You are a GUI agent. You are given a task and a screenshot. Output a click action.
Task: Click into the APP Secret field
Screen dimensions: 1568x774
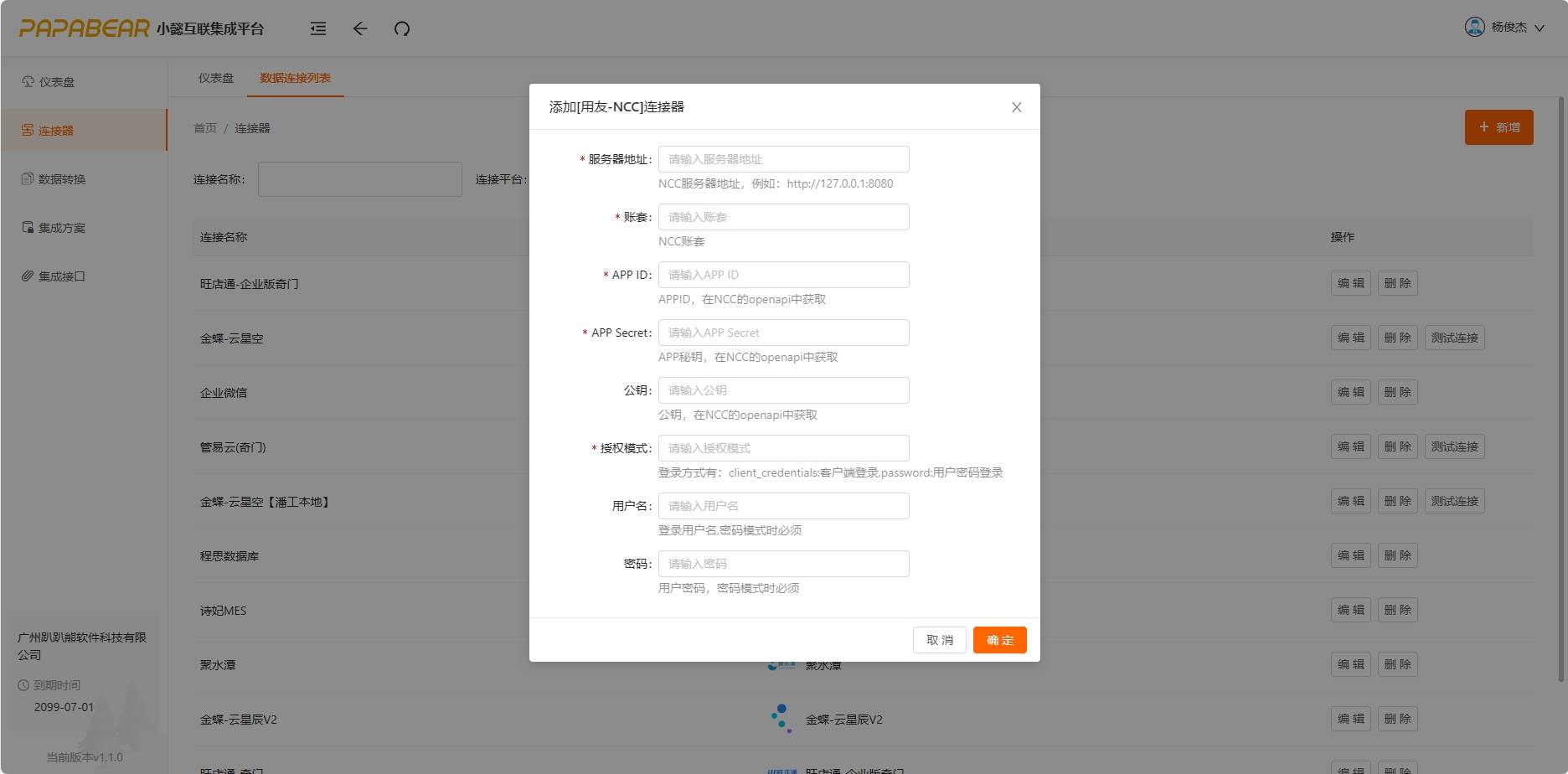[x=783, y=333]
